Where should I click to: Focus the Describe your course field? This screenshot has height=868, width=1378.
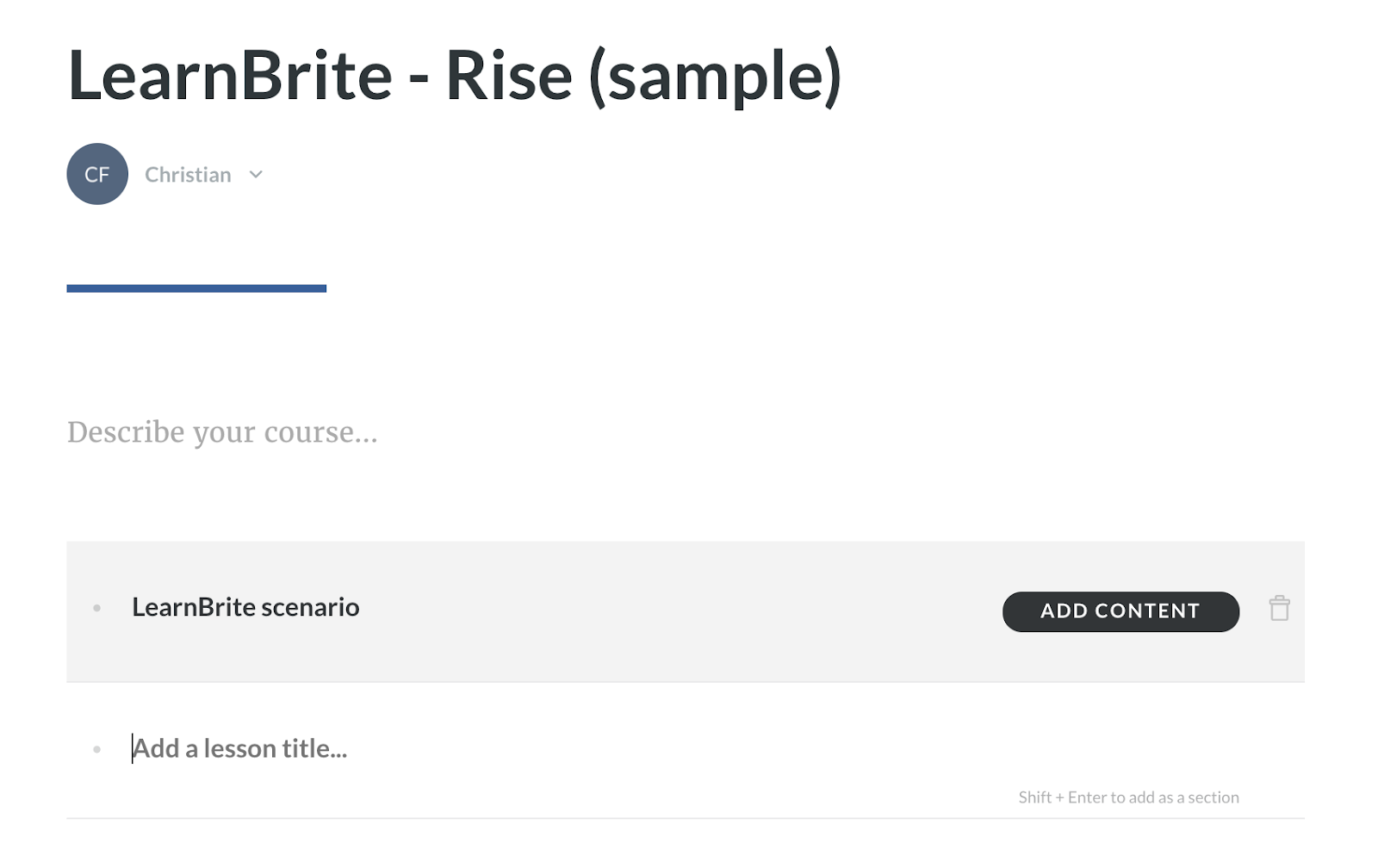click(222, 432)
